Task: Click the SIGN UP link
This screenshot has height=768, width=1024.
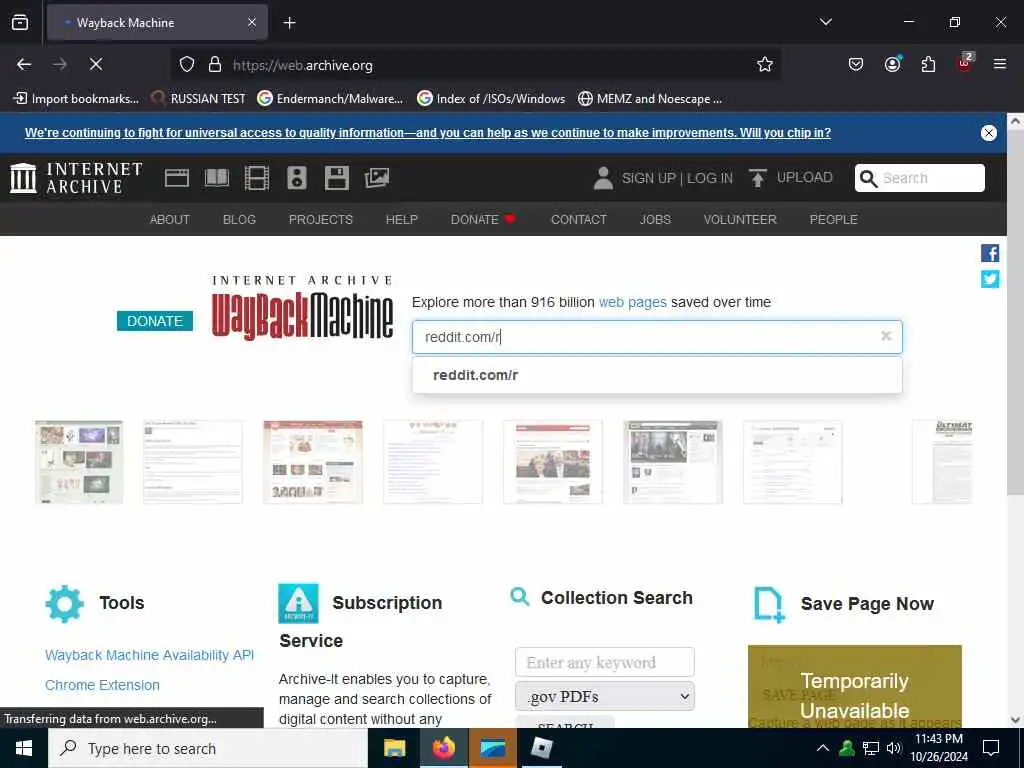Action: [648, 178]
